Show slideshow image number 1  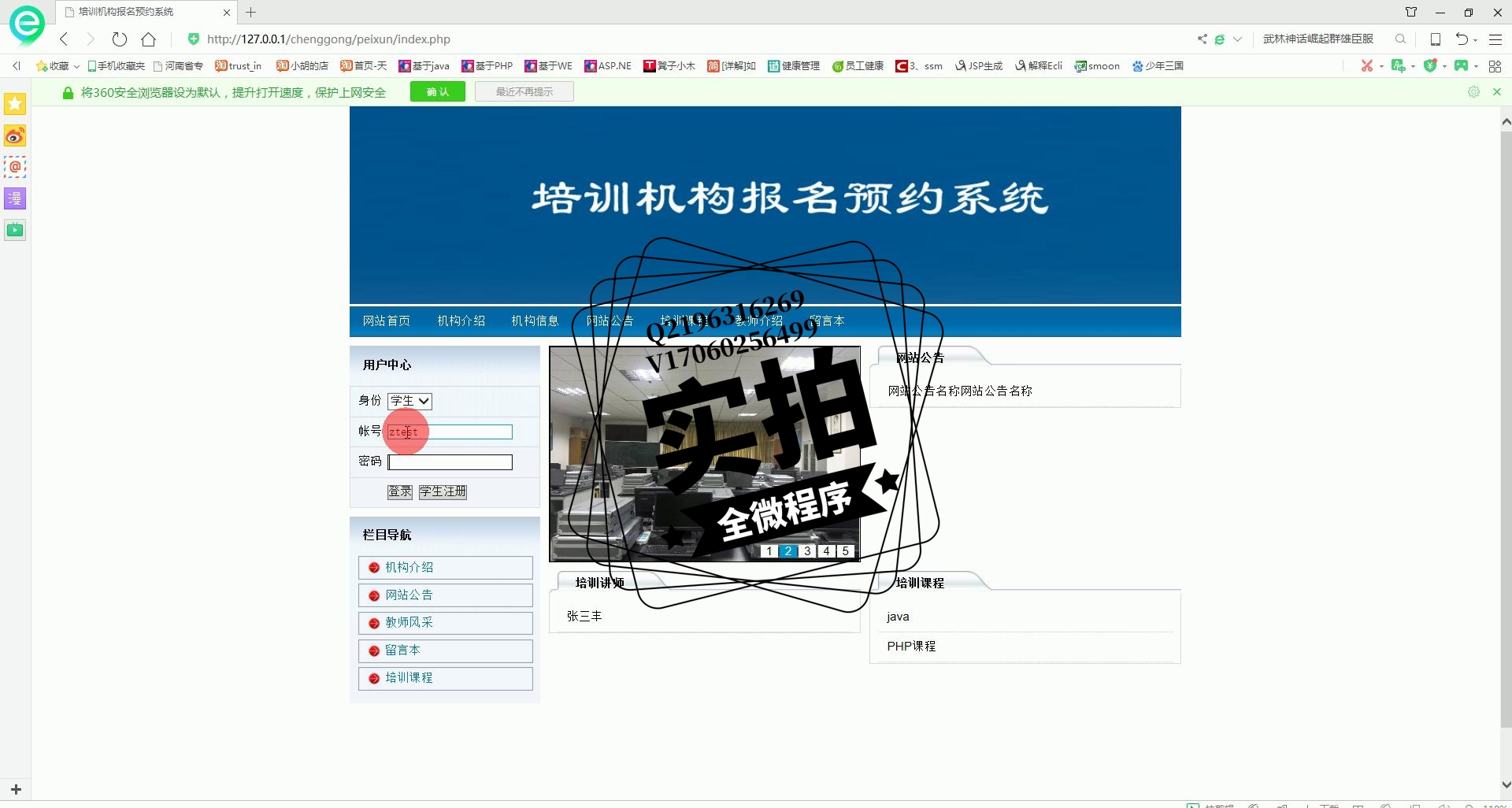pos(769,551)
